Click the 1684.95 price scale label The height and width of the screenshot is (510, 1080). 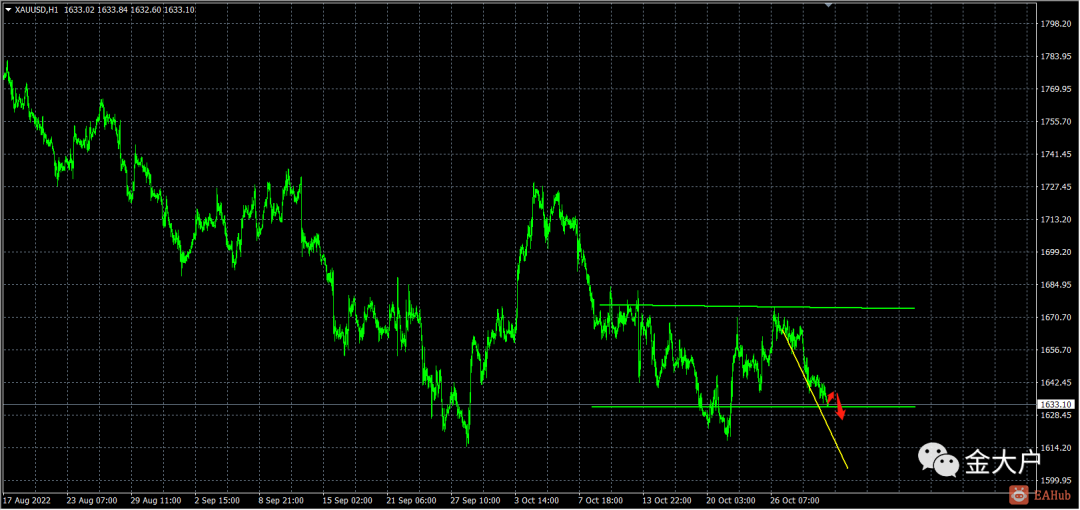click(1057, 285)
